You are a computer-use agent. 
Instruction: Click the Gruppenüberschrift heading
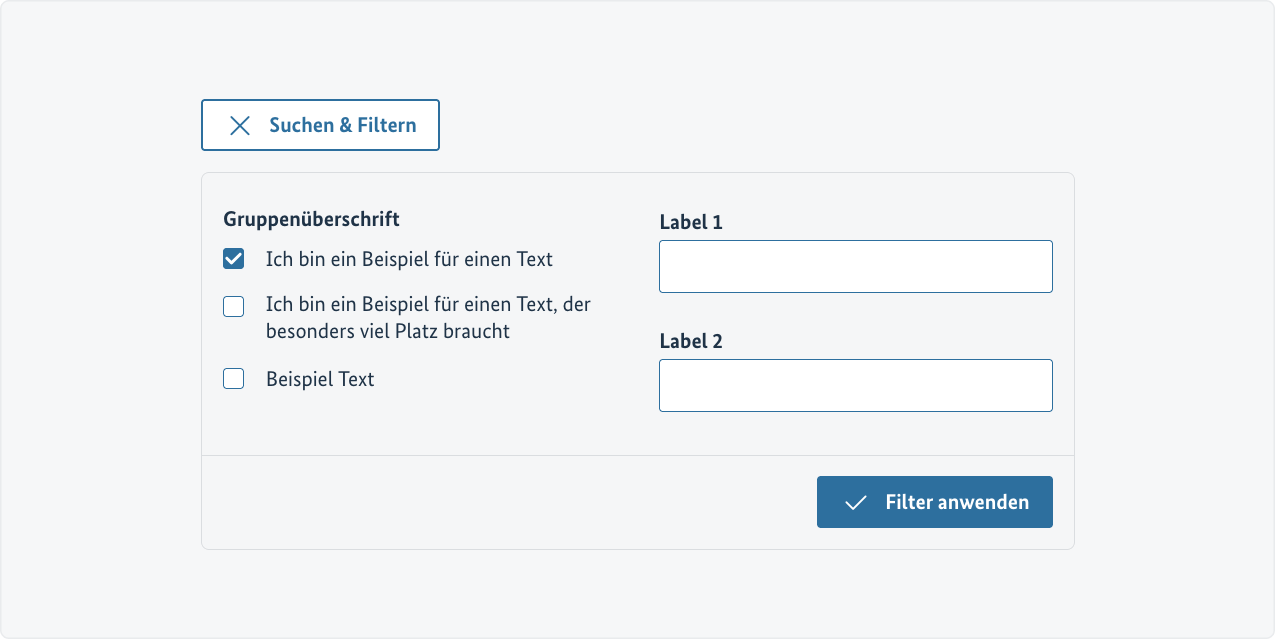pyautogui.click(x=311, y=219)
